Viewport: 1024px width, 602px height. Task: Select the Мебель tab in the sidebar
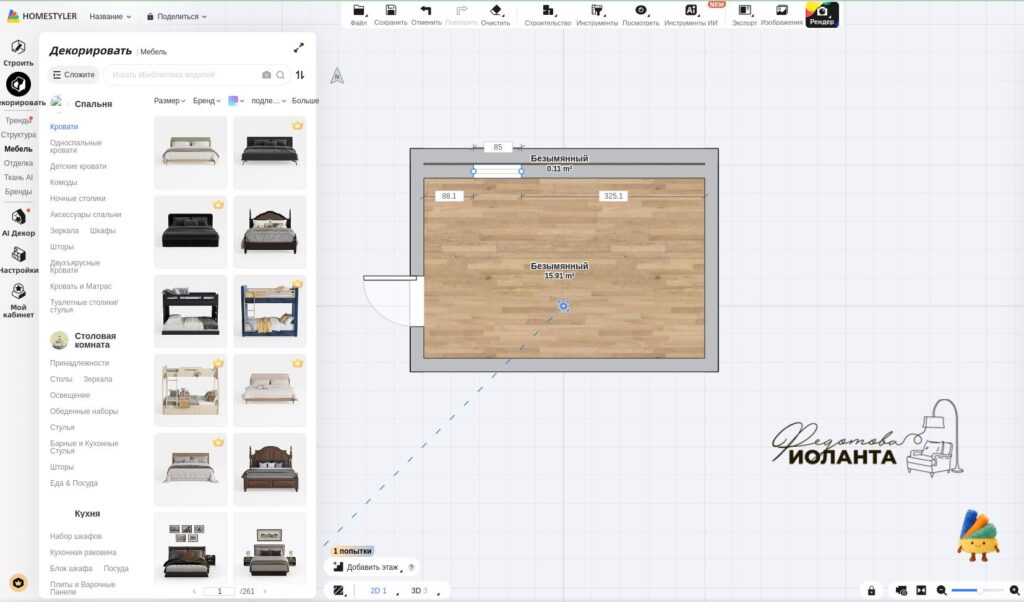click(18, 149)
